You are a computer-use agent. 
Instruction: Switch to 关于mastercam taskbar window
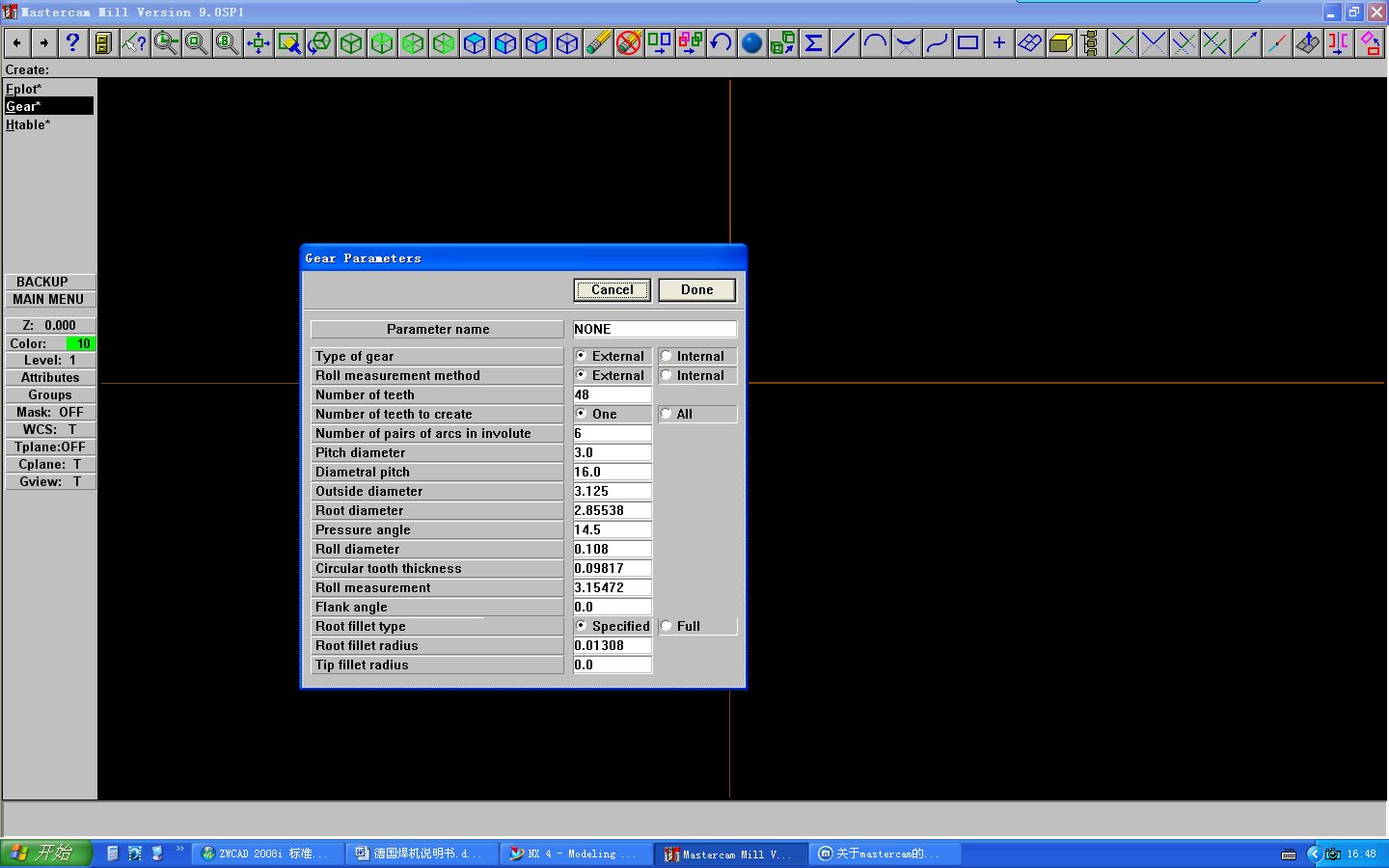click(x=885, y=854)
